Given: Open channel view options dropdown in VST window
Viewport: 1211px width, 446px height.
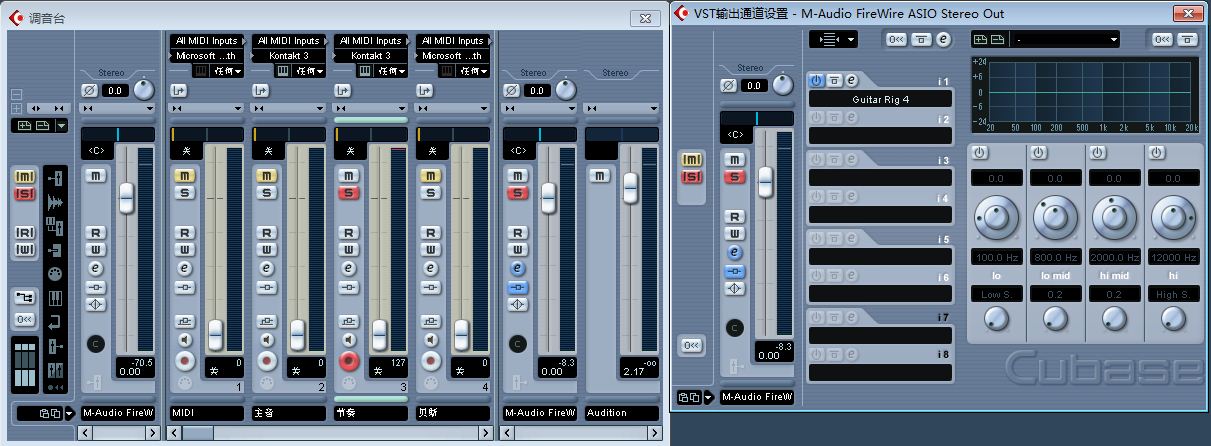Looking at the screenshot, I should 833,39.
